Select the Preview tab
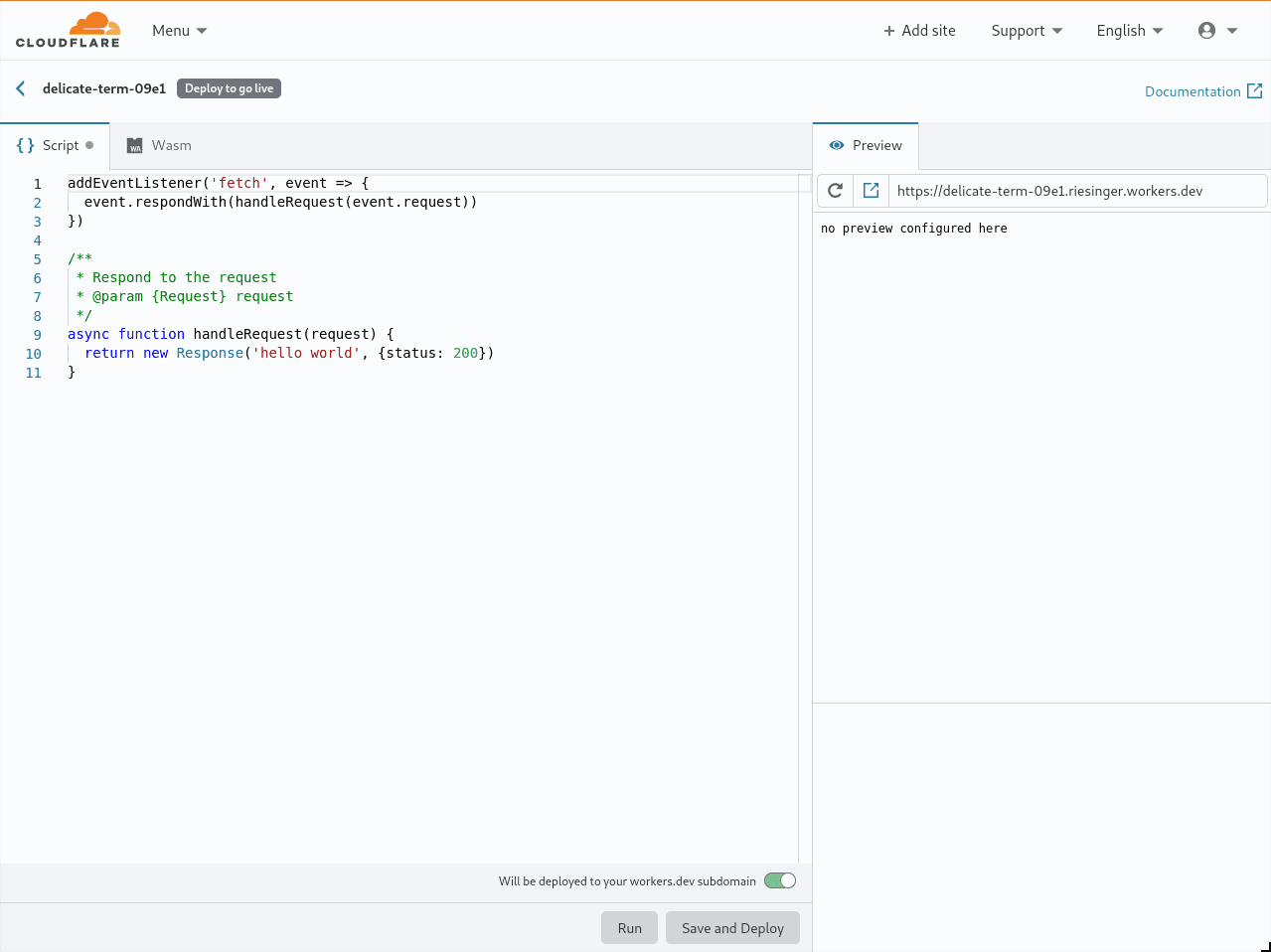 876,145
